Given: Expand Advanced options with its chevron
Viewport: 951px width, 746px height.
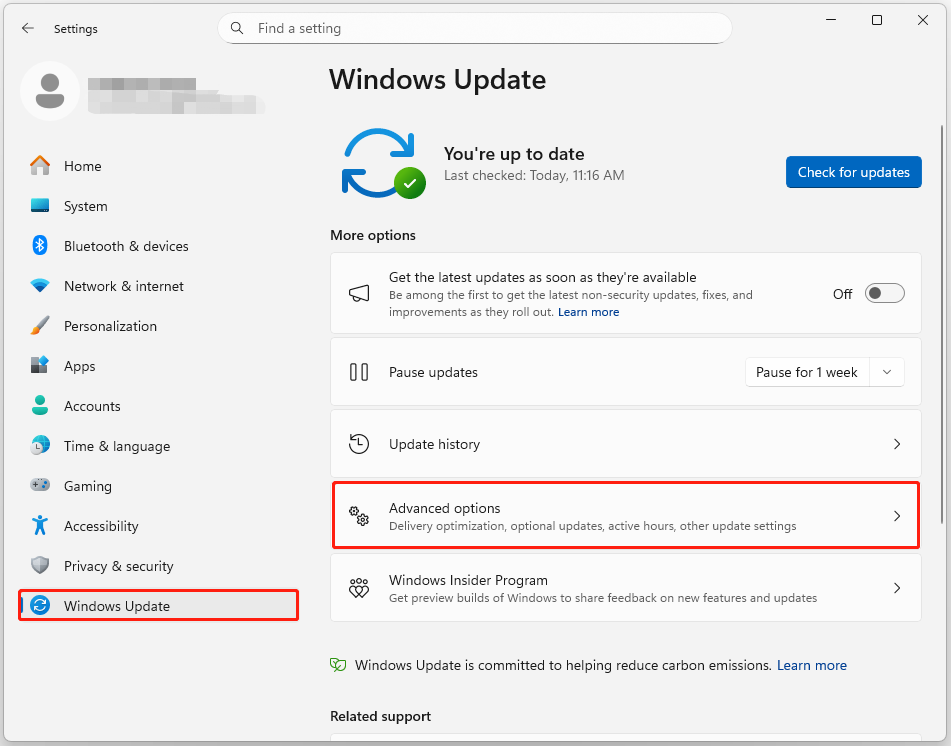Looking at the screenshot, I should click(897, 515).
